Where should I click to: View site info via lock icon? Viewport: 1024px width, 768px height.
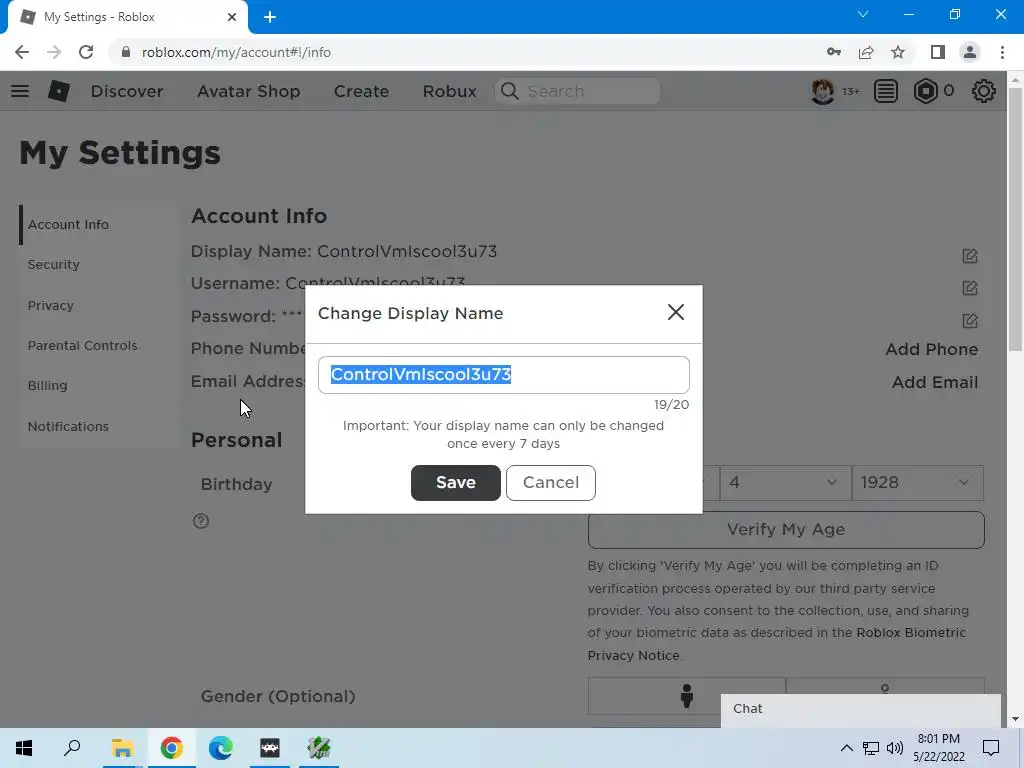(x=126, y=52)
